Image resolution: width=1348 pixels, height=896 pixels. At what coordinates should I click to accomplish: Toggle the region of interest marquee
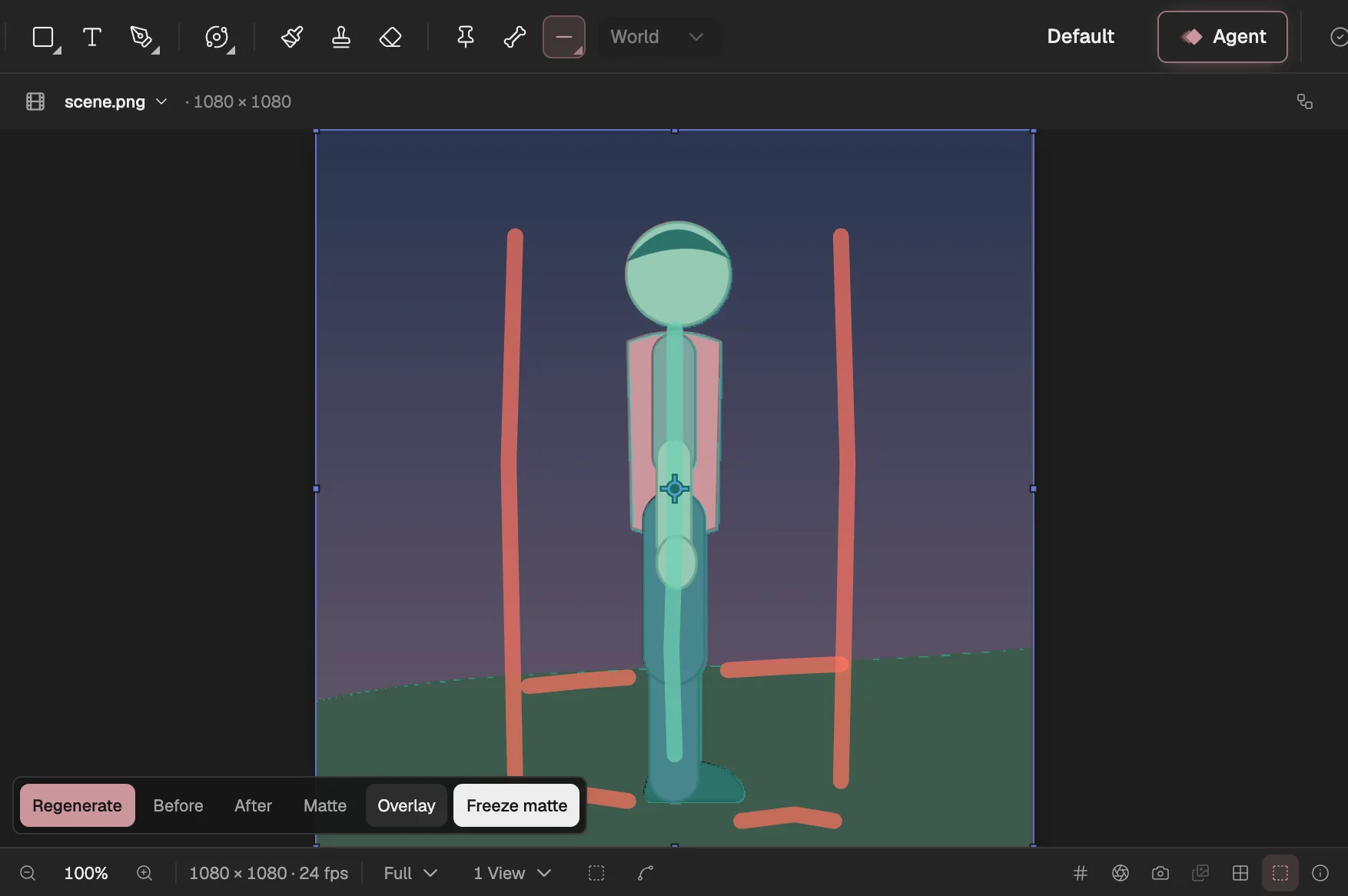(x=596, y=873)
